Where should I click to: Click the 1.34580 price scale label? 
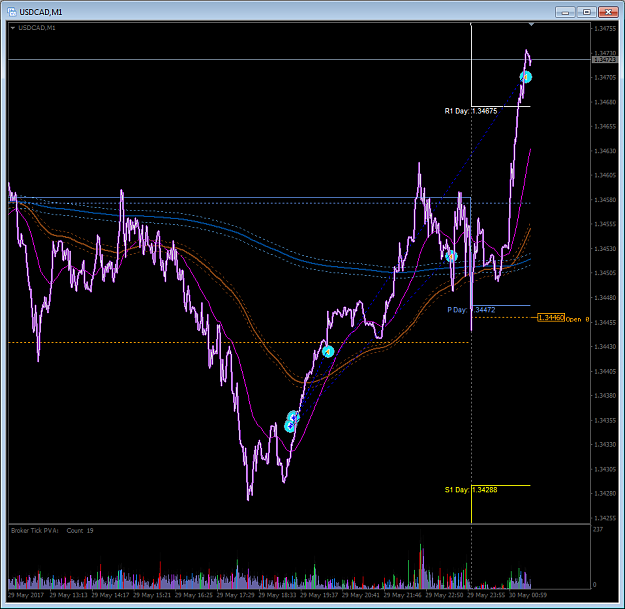pos(605,200)
